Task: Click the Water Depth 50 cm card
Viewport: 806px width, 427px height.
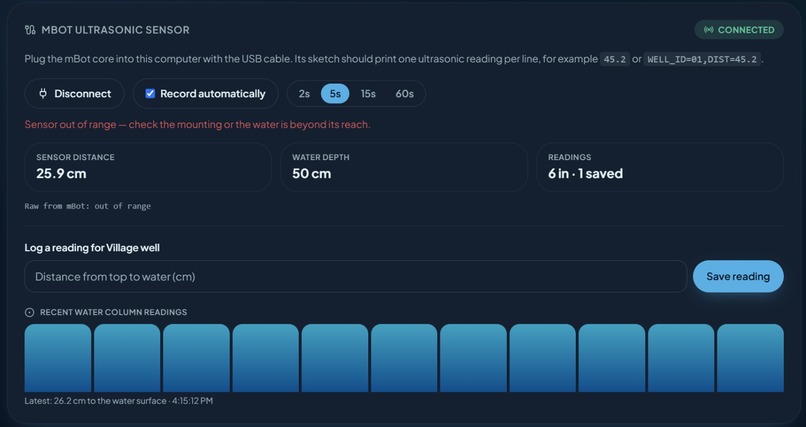Action: point(404,167)
